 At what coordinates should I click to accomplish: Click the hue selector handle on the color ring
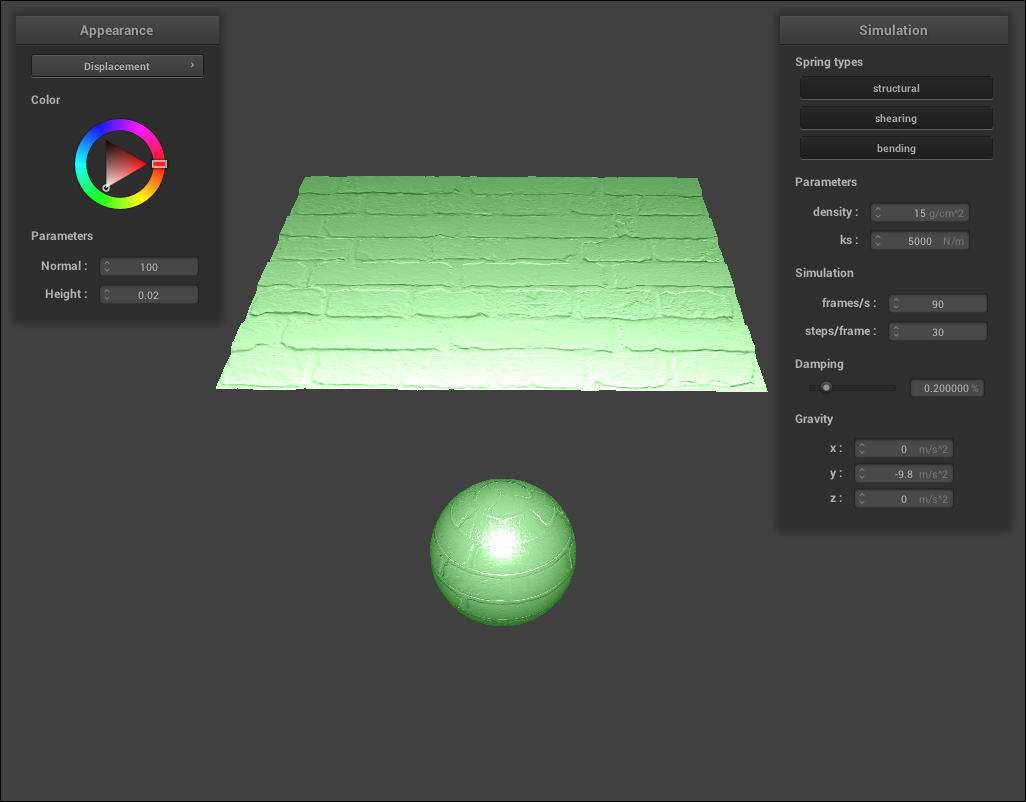coord(159,163)
